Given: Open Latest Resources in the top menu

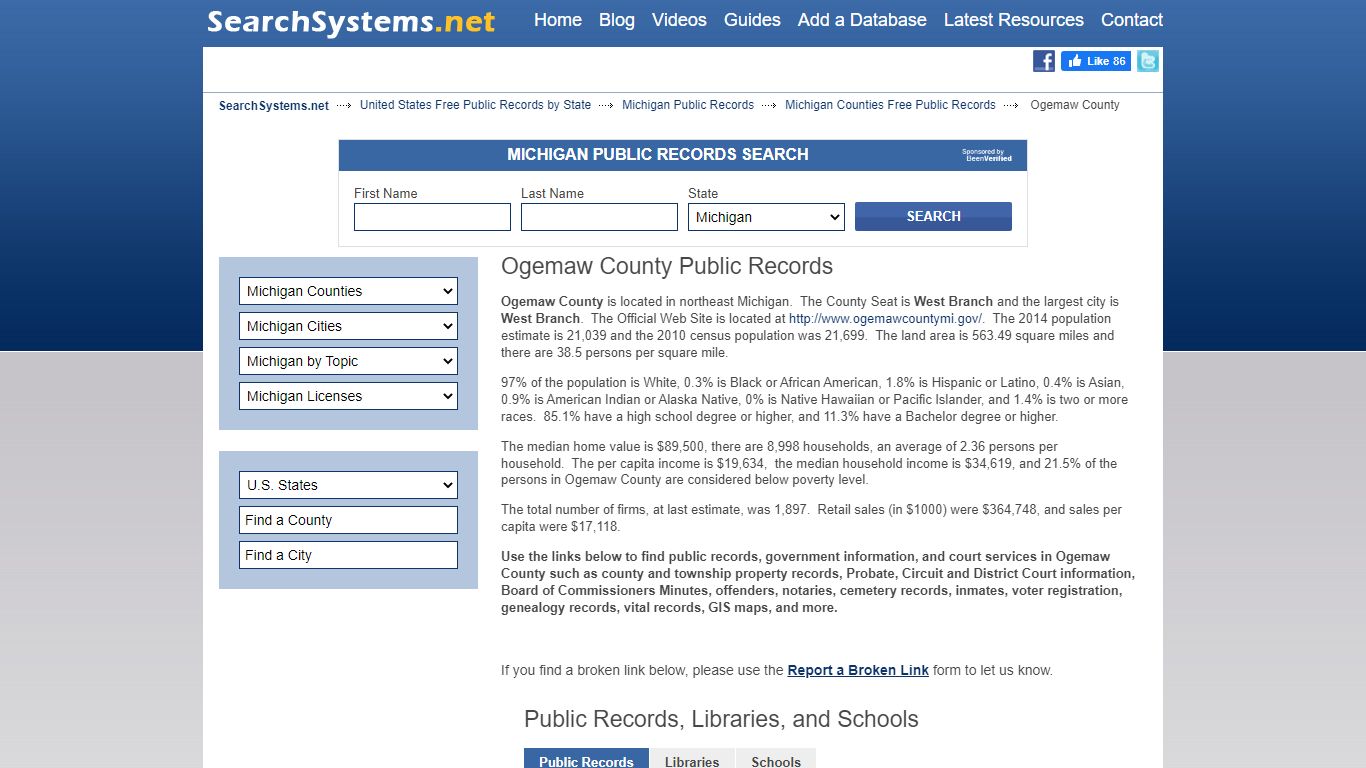Looking at the screenshot, I should (x=1014, y=20).
